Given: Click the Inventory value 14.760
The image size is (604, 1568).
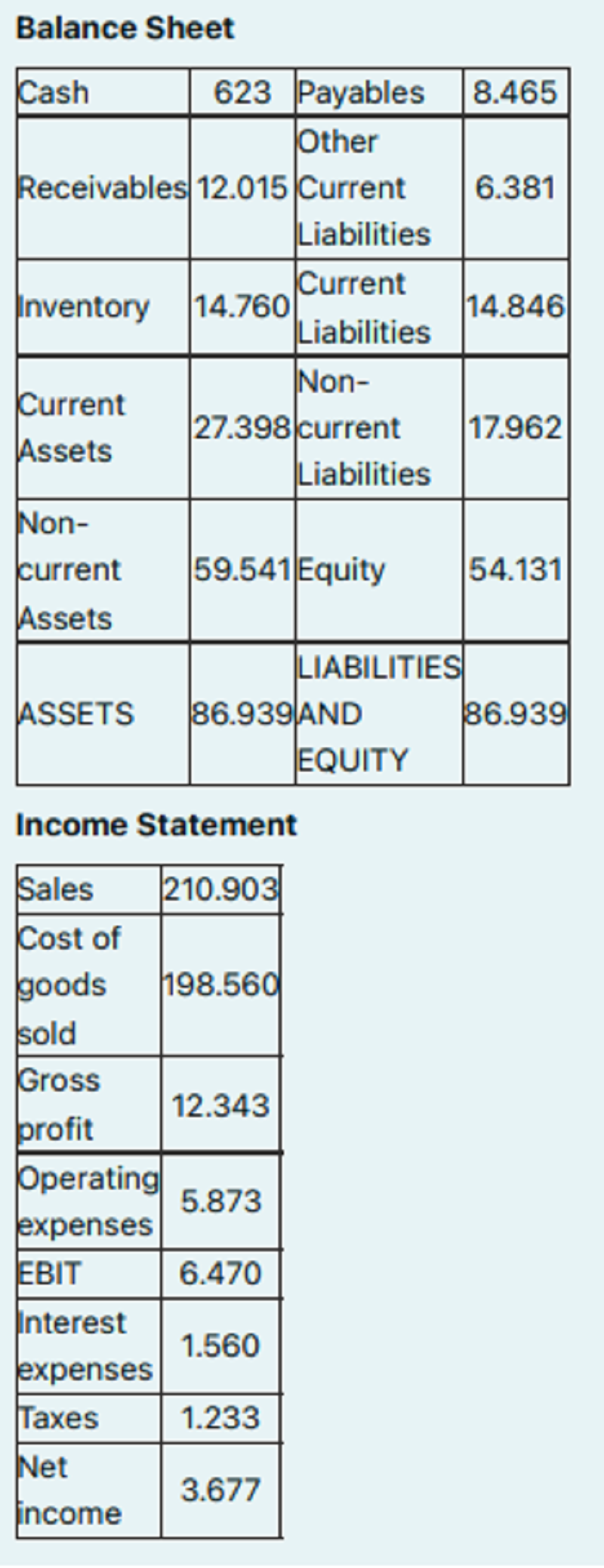Looking at the screenshot, I should click(x=242, y=307).
